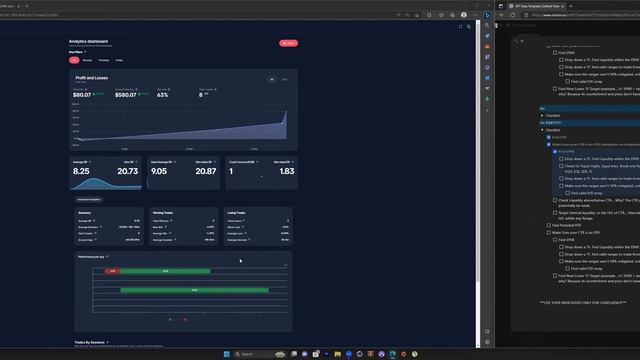Click the info icon beside Performance per day
The image size is (640, 360).
point(107,257)
